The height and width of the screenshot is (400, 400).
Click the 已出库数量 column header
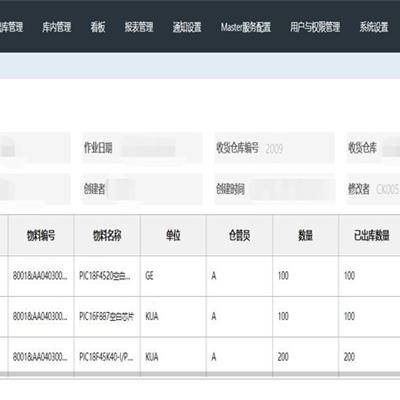(x=370, y=235)
